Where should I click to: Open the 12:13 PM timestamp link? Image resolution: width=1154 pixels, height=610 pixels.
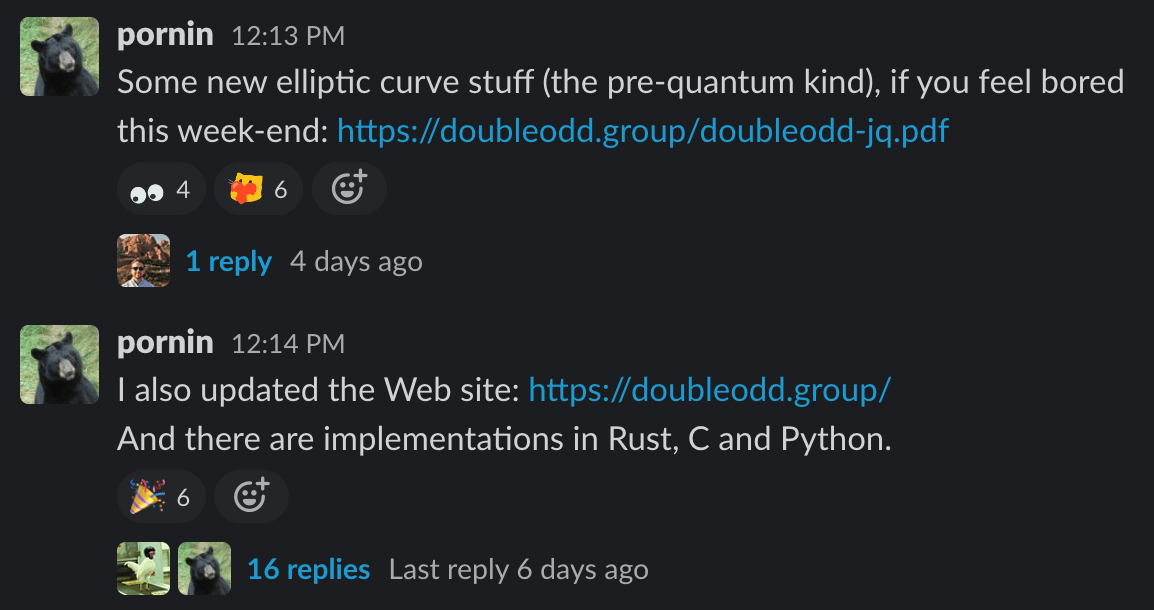288,36
